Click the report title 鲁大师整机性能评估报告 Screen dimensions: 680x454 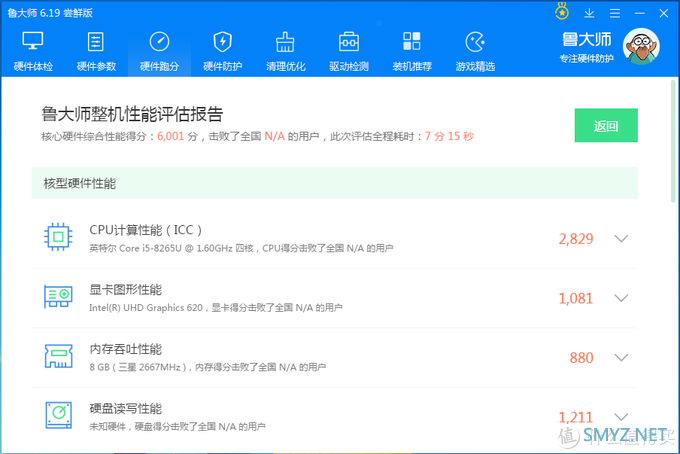pyautogui.click(x=132, y=114)
